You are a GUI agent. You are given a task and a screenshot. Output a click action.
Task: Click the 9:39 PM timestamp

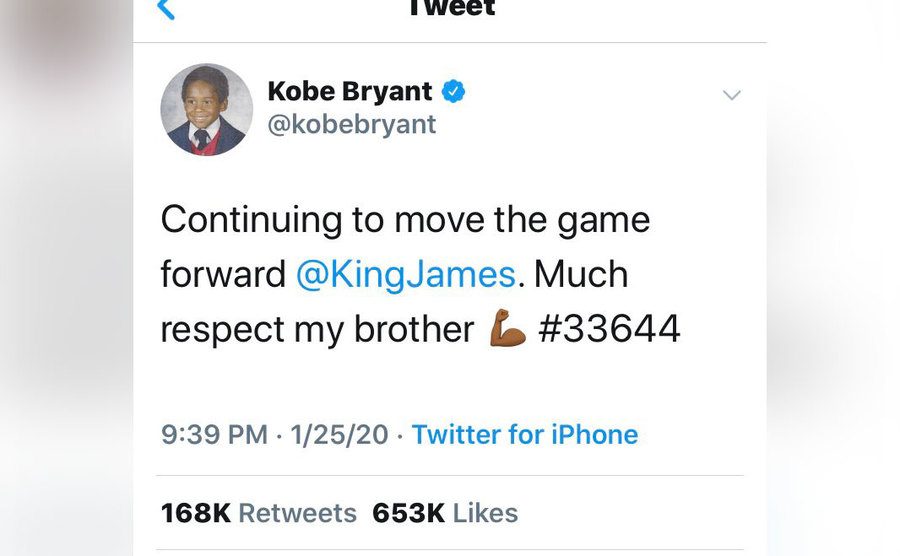coord(214,435)
